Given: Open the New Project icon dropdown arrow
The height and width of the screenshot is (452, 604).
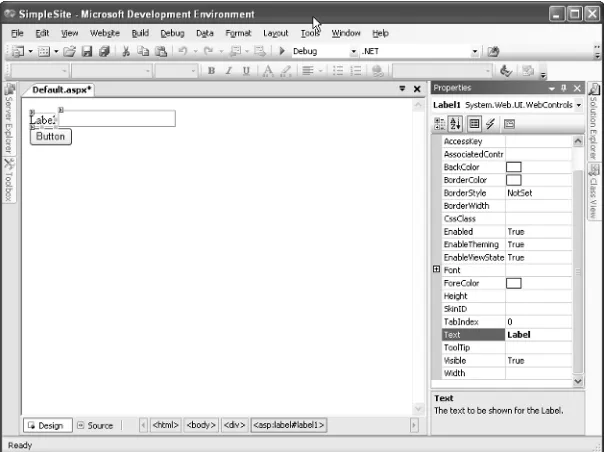Looking at the screenshot, I should pos(30,51).
